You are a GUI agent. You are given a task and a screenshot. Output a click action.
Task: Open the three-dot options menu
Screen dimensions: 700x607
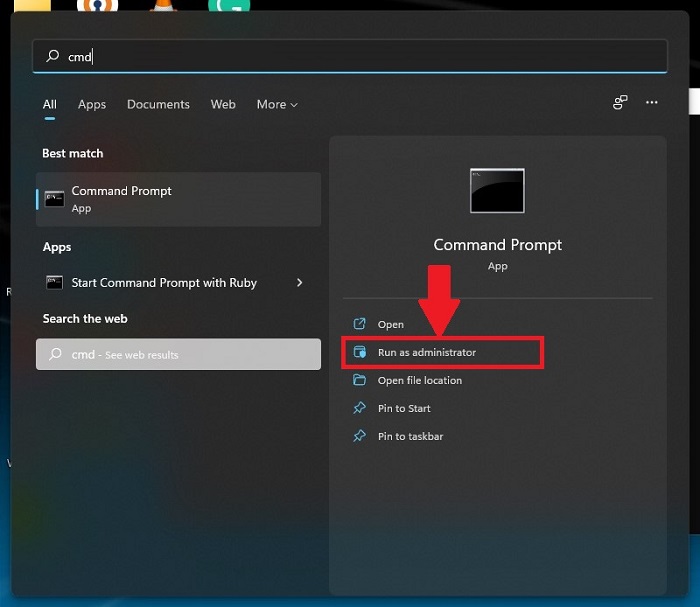(x=651, y=102)
